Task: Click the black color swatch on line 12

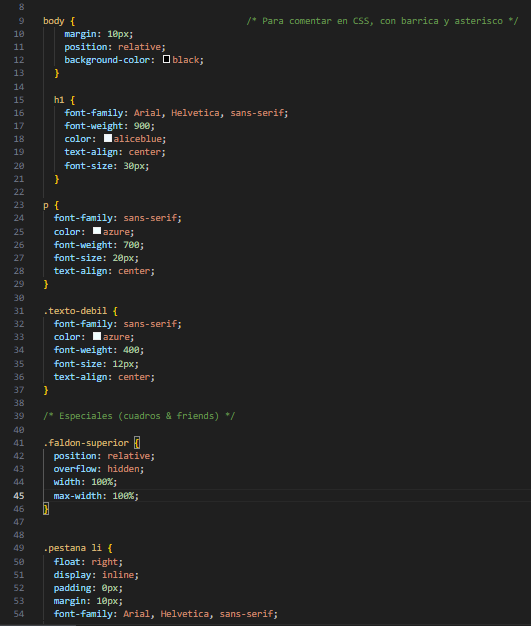Action: (x=166, y=59)
